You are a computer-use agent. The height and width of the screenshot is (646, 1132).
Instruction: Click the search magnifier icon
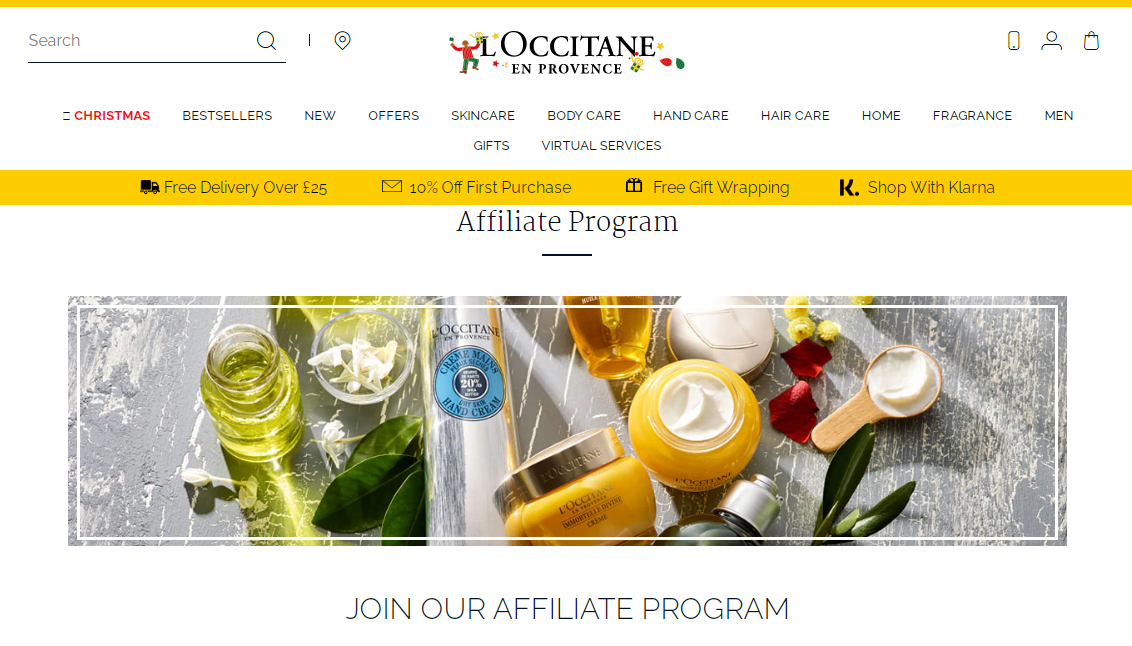click(x=266, y=40)
